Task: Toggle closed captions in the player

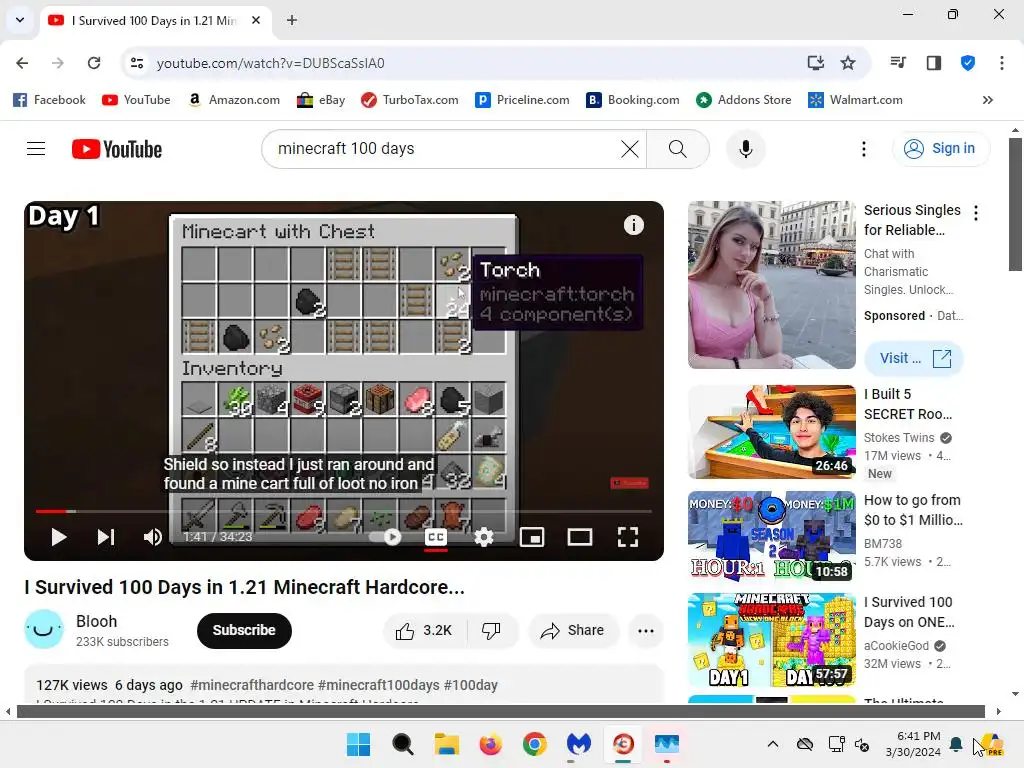Action: (x=436, y=537)
